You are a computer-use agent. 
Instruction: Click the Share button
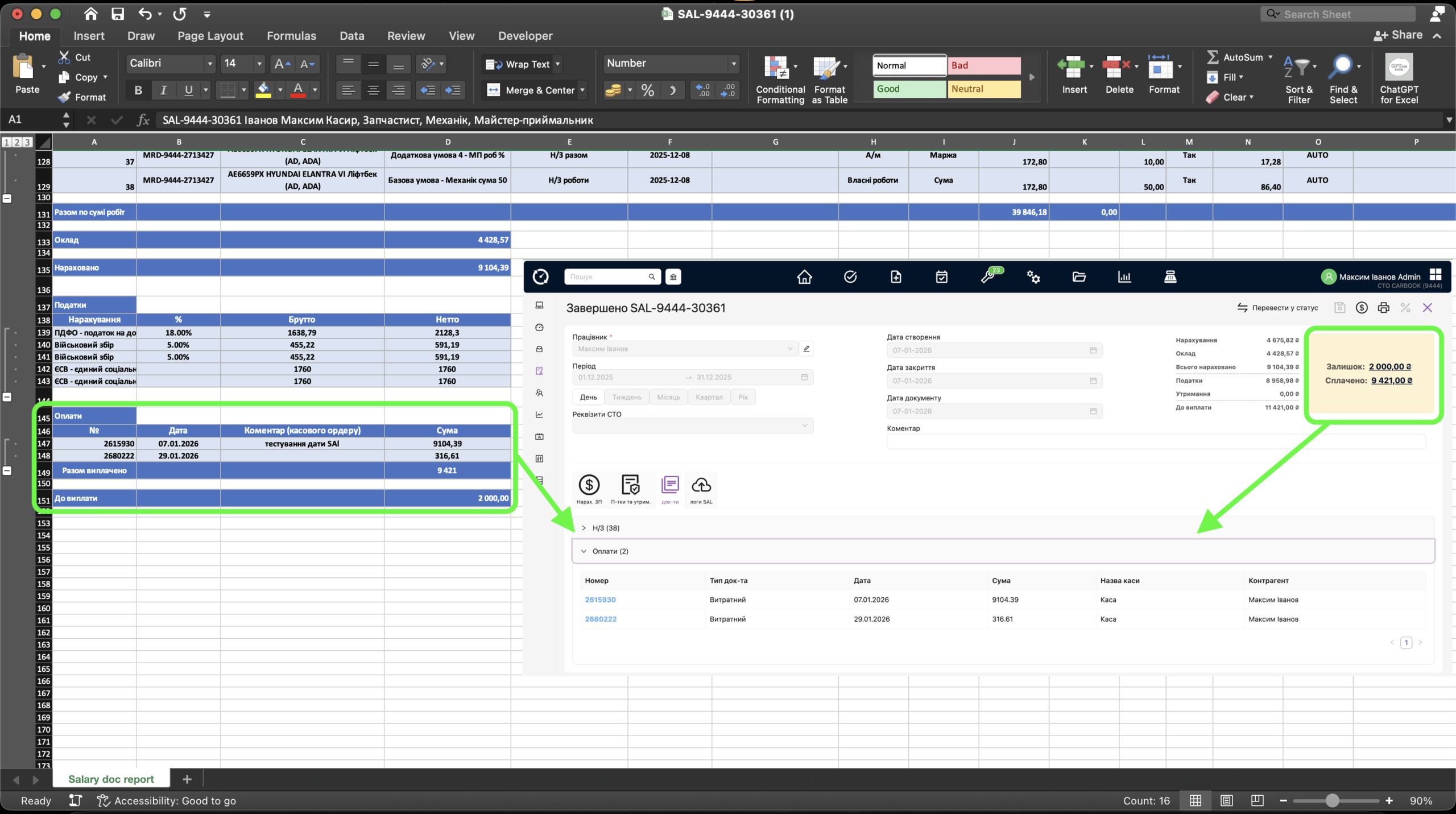(1398, 35)
